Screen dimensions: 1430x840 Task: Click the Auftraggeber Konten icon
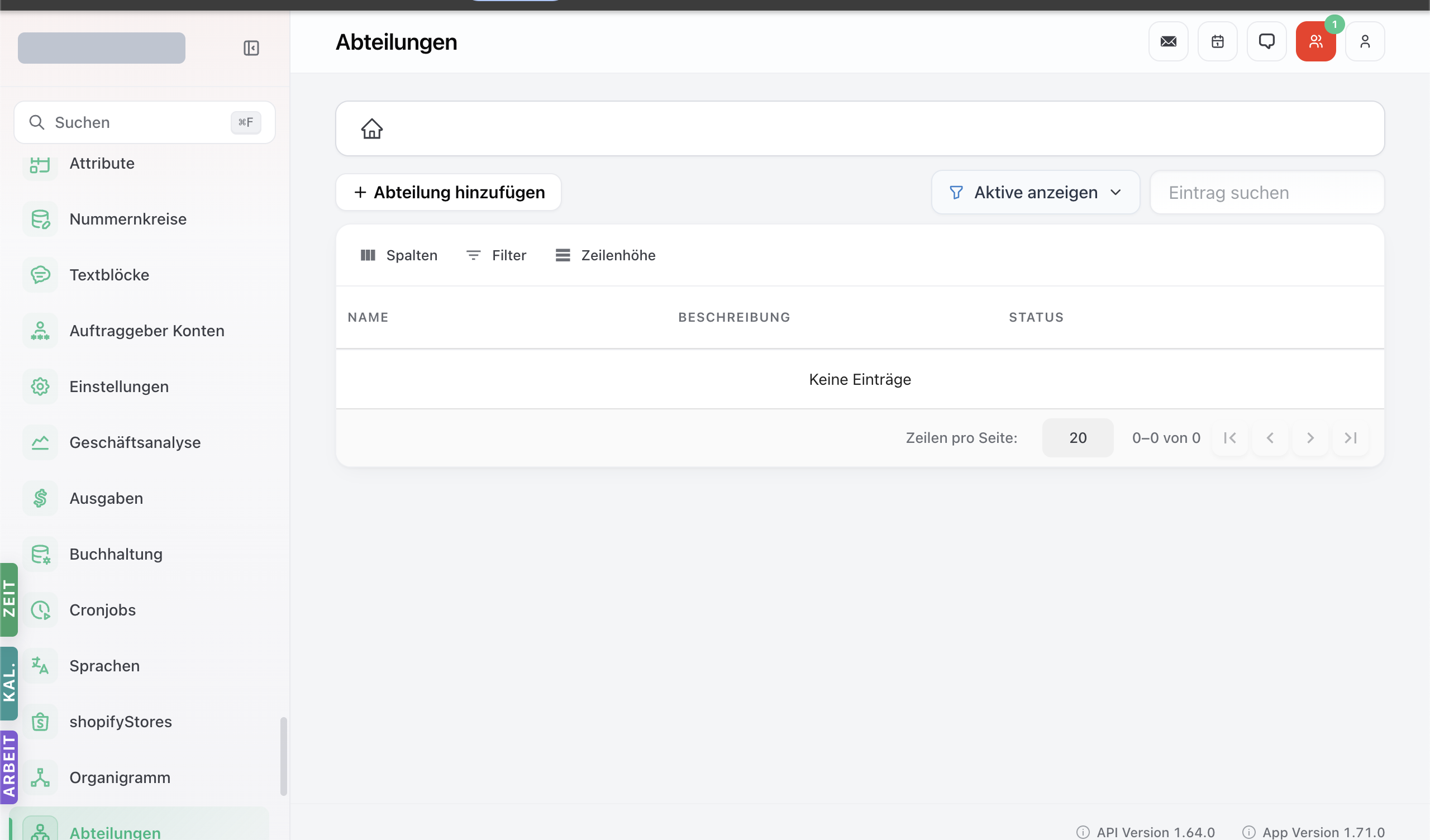click(40, 330)
